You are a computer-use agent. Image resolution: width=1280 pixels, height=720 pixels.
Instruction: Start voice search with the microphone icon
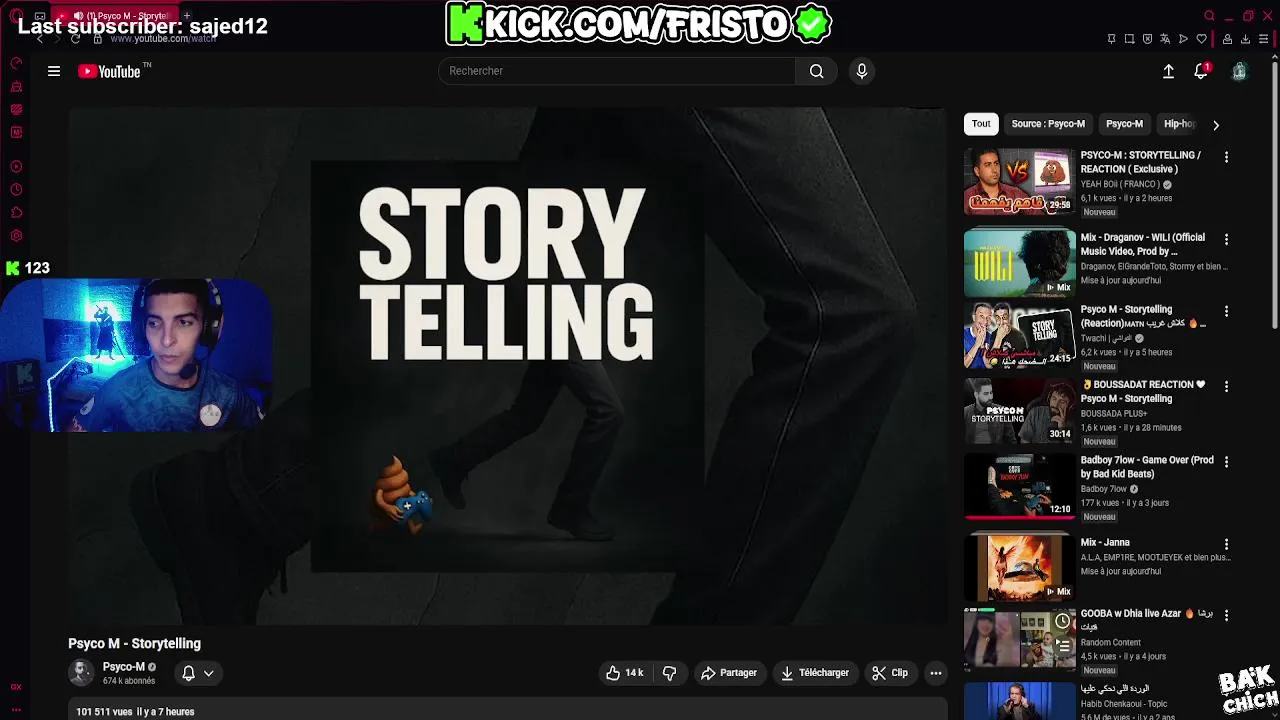[x=861, y=71]
